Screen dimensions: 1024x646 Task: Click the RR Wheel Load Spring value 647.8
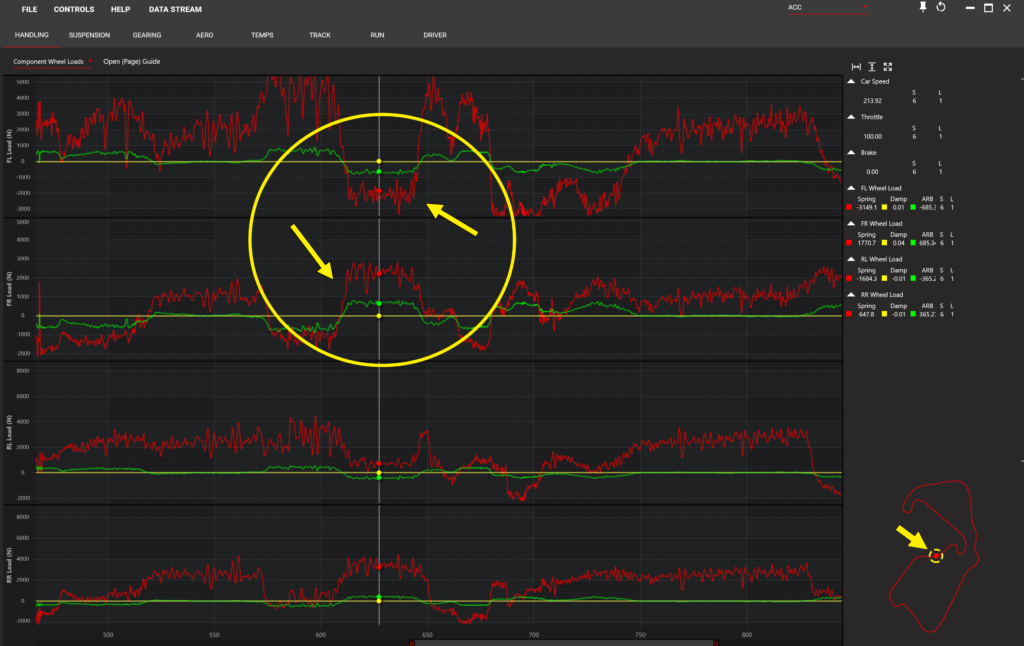coord(867,314)
